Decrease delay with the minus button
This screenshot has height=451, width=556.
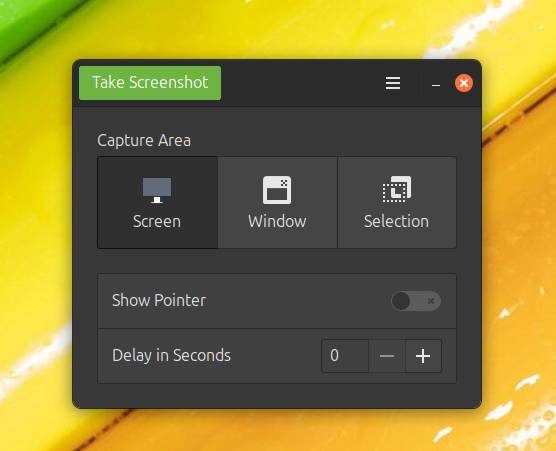pyautogui.click(x=387, y=356)
